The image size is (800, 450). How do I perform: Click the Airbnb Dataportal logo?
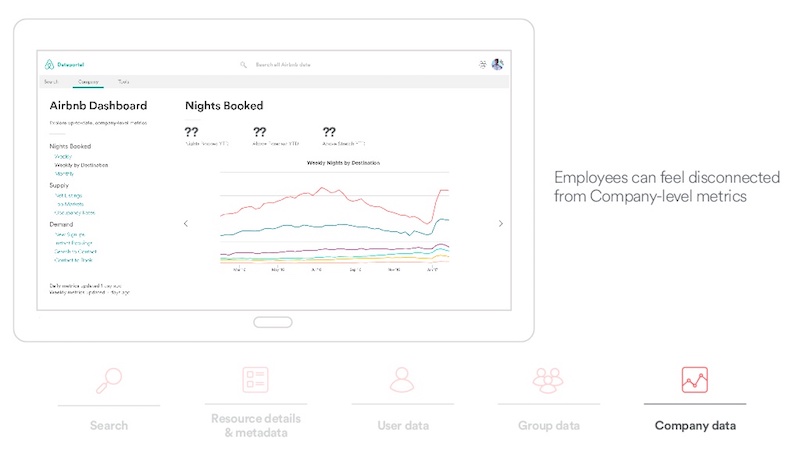64,64
